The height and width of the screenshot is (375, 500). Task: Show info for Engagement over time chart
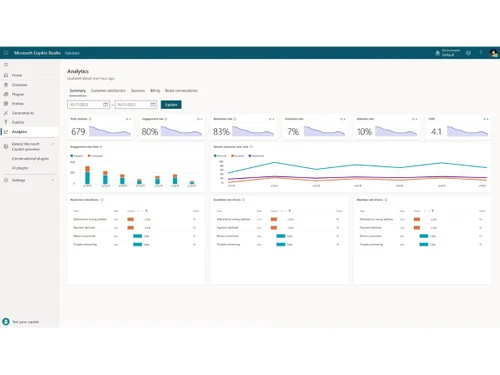point(101,147)
